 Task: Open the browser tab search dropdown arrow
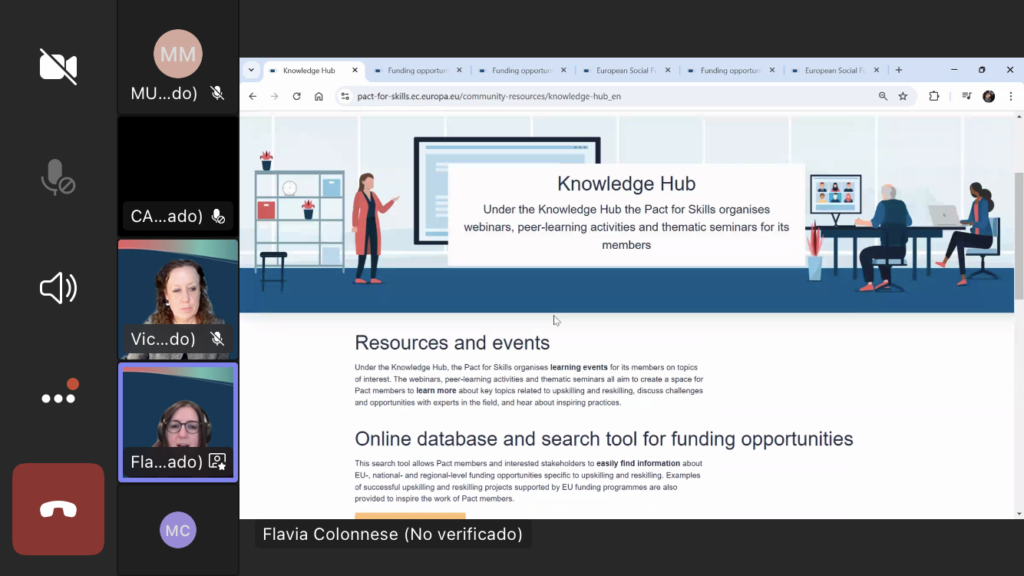pyautogui.click(x=251, y=70)
